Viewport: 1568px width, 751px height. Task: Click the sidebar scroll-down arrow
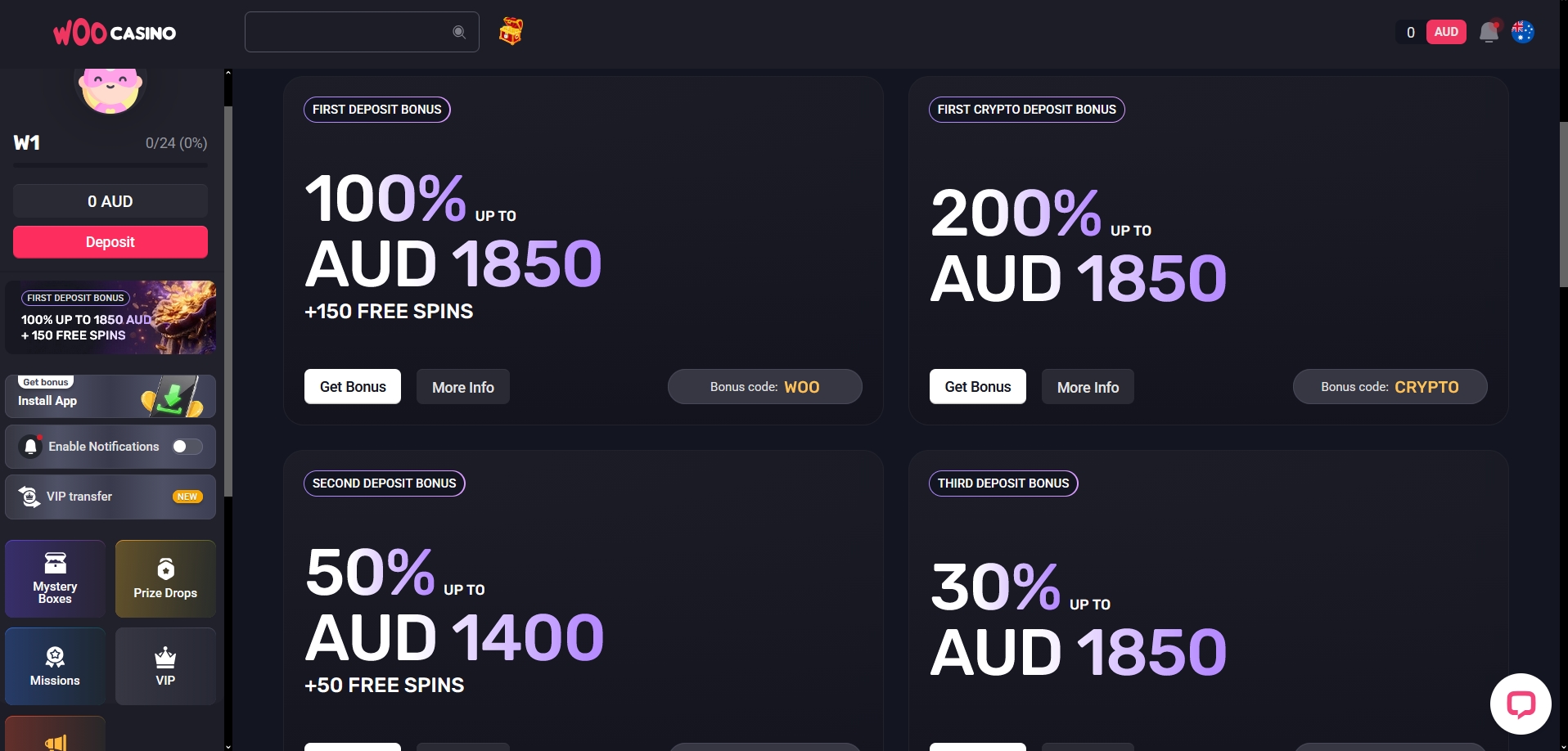pyautogui.click(x=227, y=745)
